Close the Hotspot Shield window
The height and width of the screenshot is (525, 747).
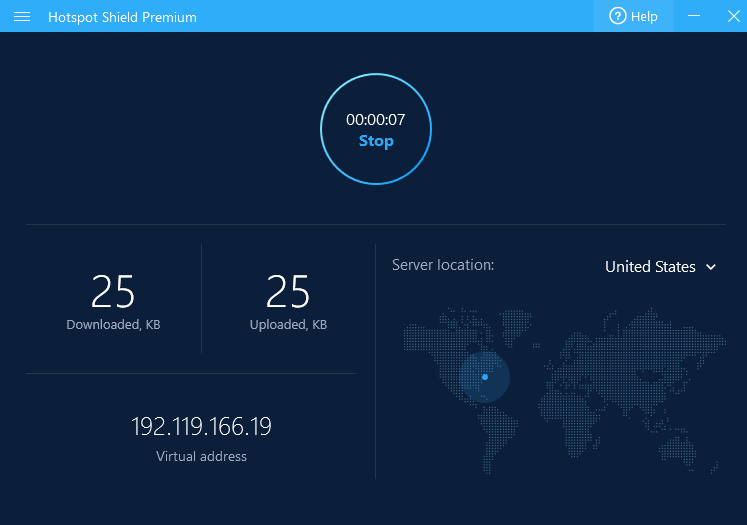[x=734, y=16]
